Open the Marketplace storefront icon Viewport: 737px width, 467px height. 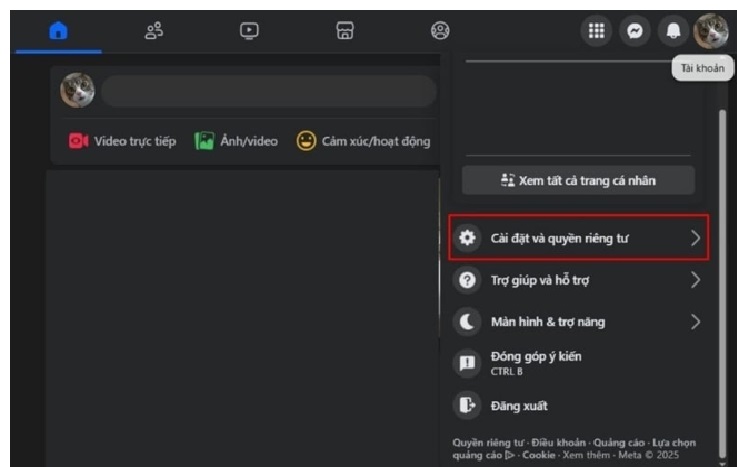pos(345,31)
